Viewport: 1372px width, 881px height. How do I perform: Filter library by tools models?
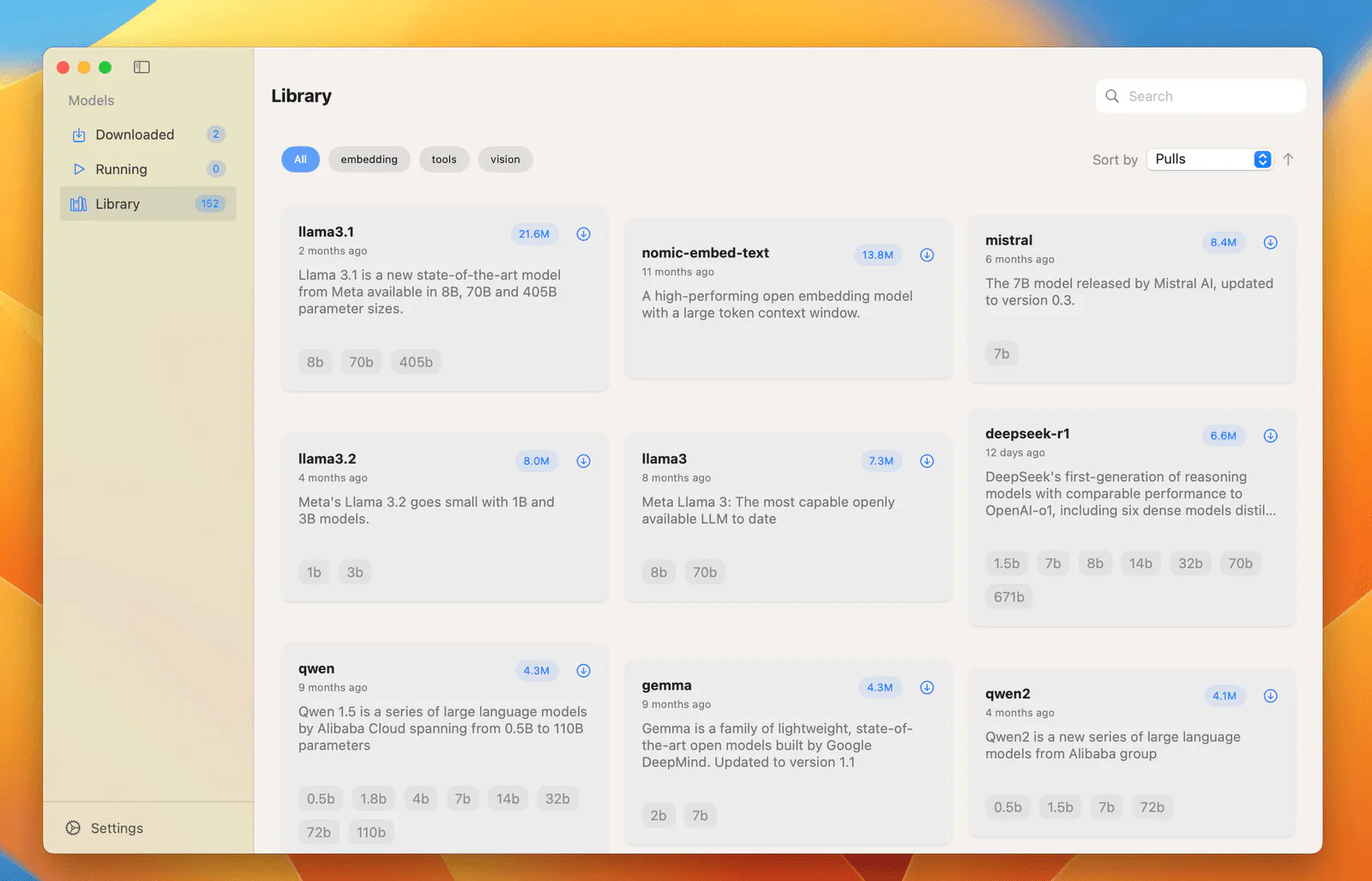coord(444,160)
